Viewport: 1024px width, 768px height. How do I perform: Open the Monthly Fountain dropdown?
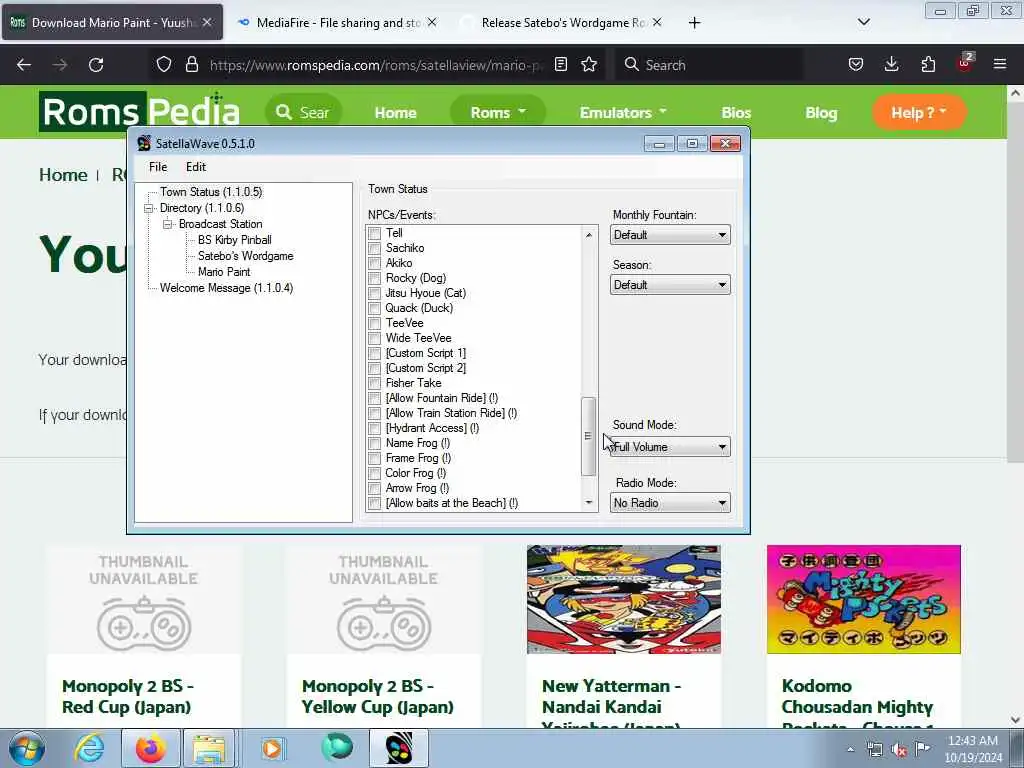point(670,235)
